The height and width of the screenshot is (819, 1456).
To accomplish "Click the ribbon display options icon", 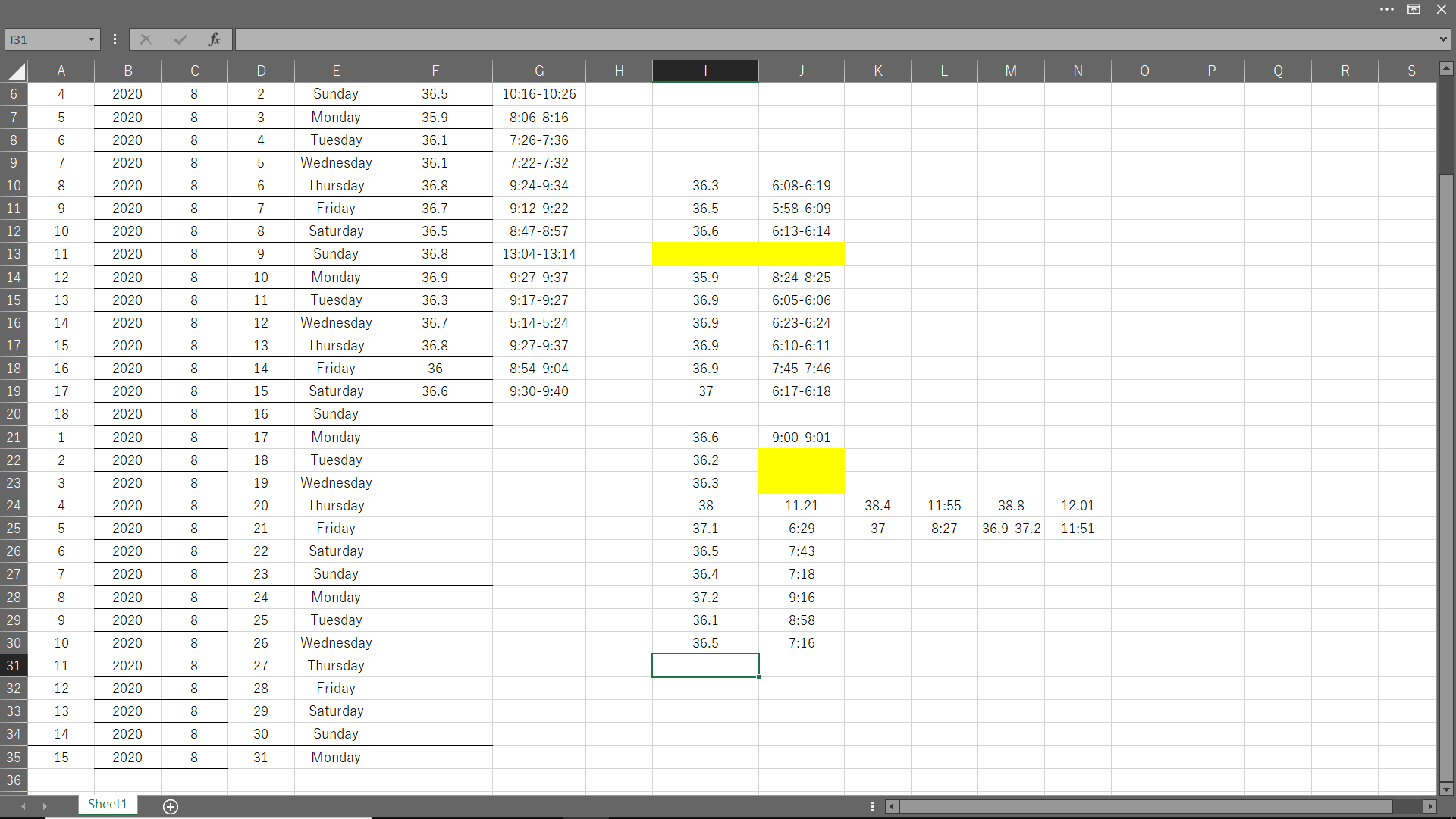I will click(x=1414, y=10).
